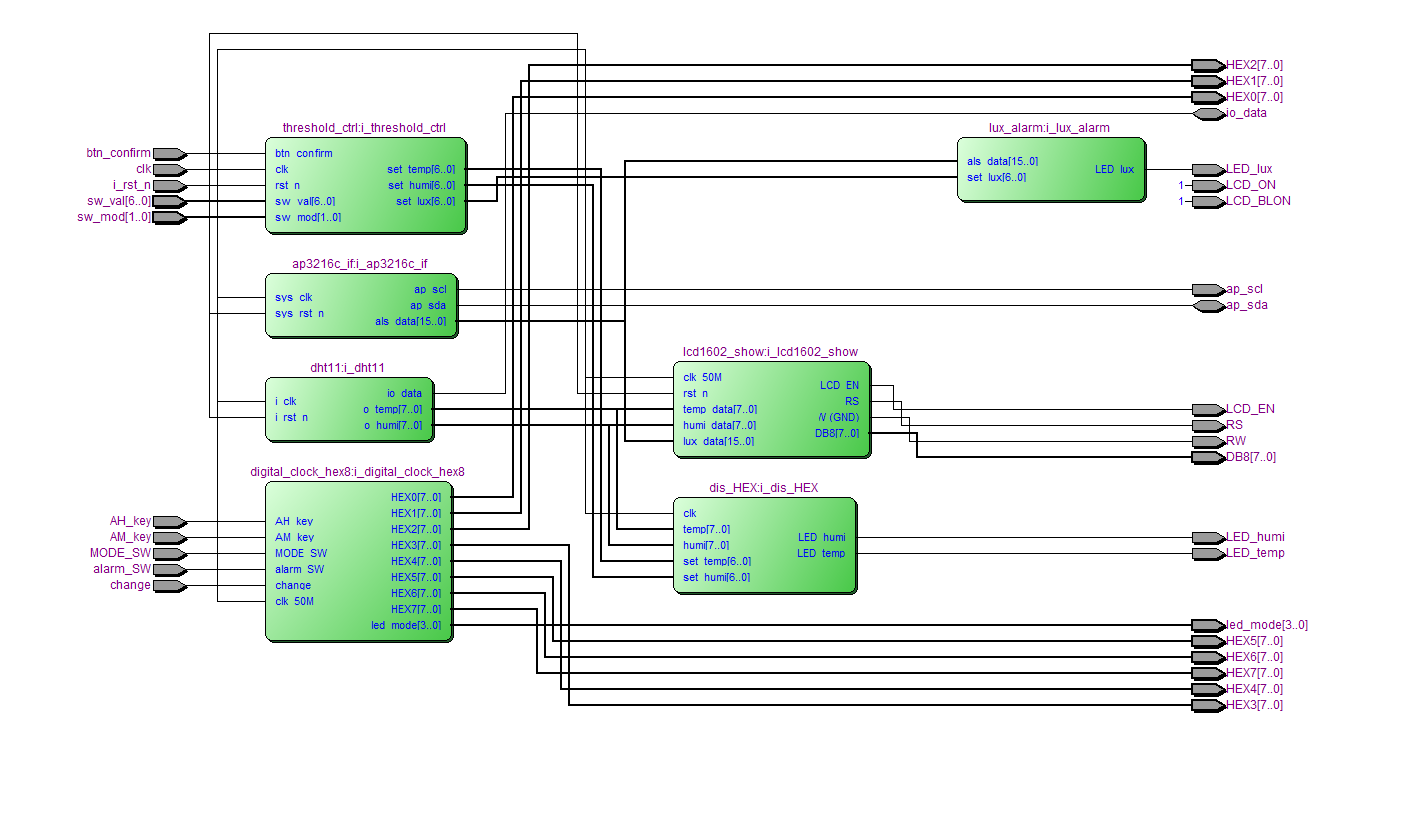
Task: Select the sw_mod[1..0] input pin symbol
Action: (x=169, y=218)
